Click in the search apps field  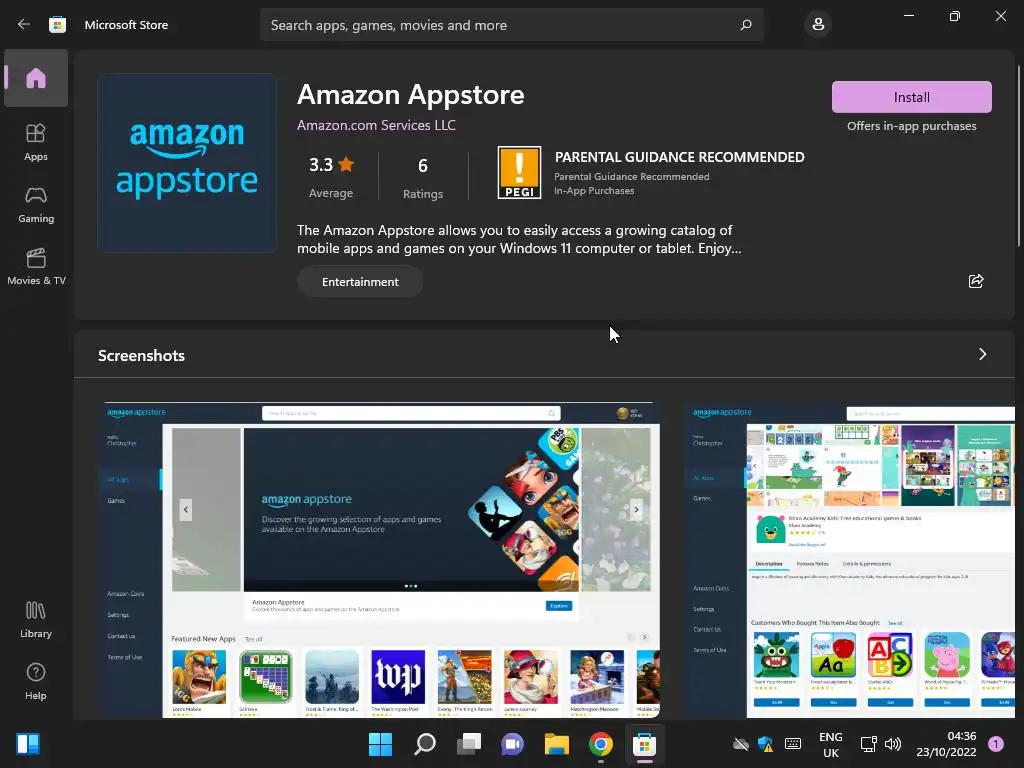click(512, 25)
